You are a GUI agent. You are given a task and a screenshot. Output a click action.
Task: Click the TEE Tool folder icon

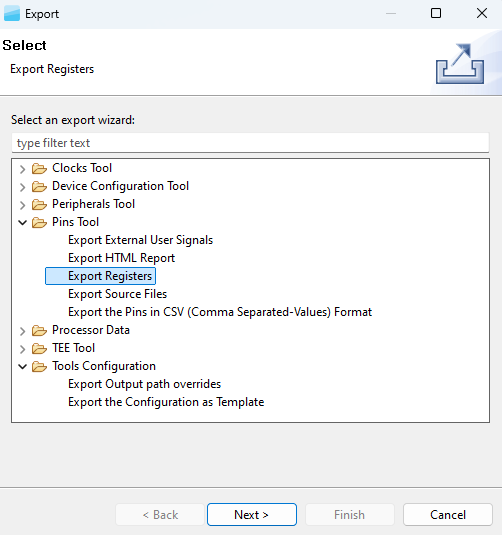(39, 349)
